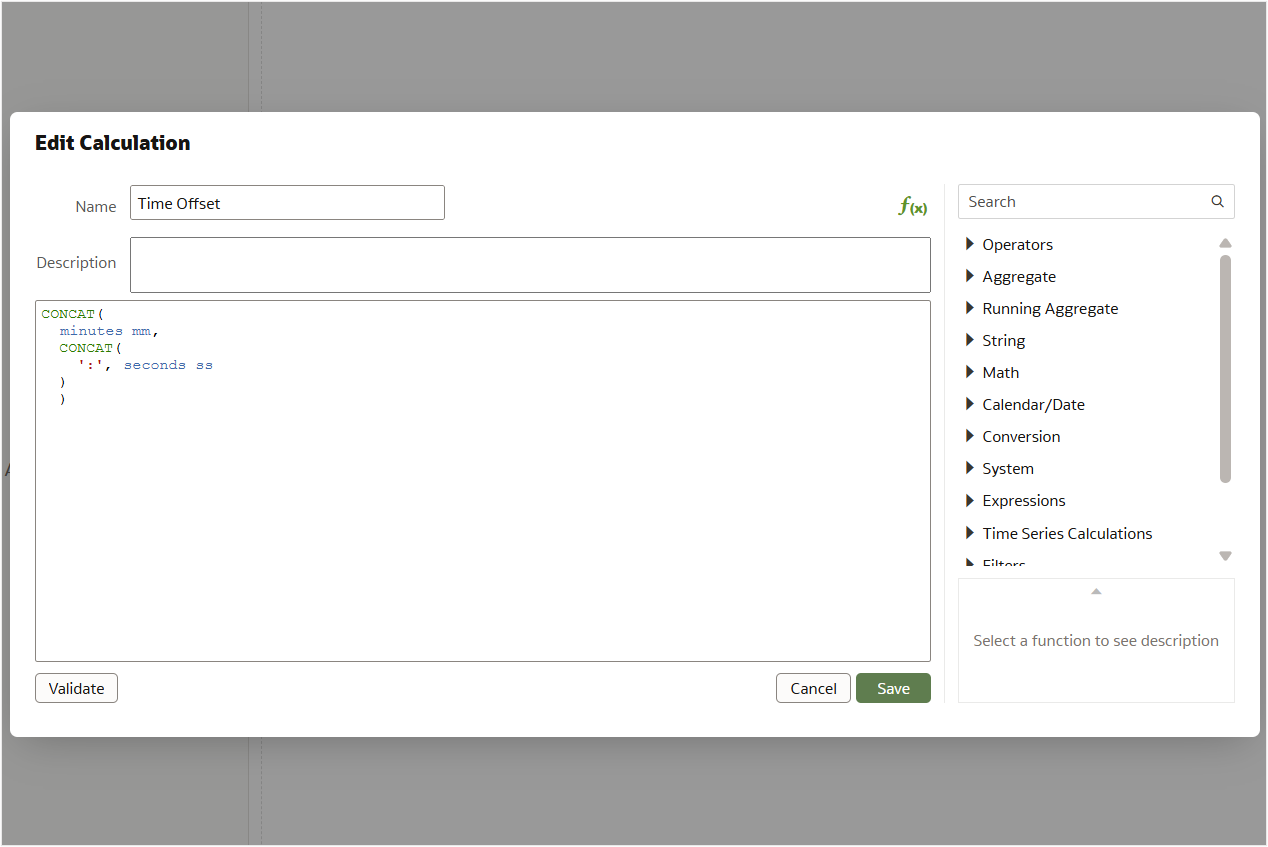
Task: Click the scroll-up arrow above the function list
Action: (x=1225, y=243)
